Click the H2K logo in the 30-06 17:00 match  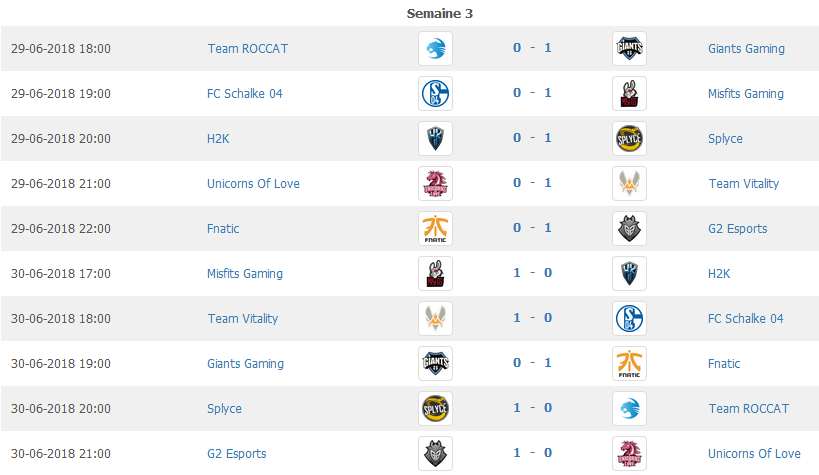coord(629,273)
